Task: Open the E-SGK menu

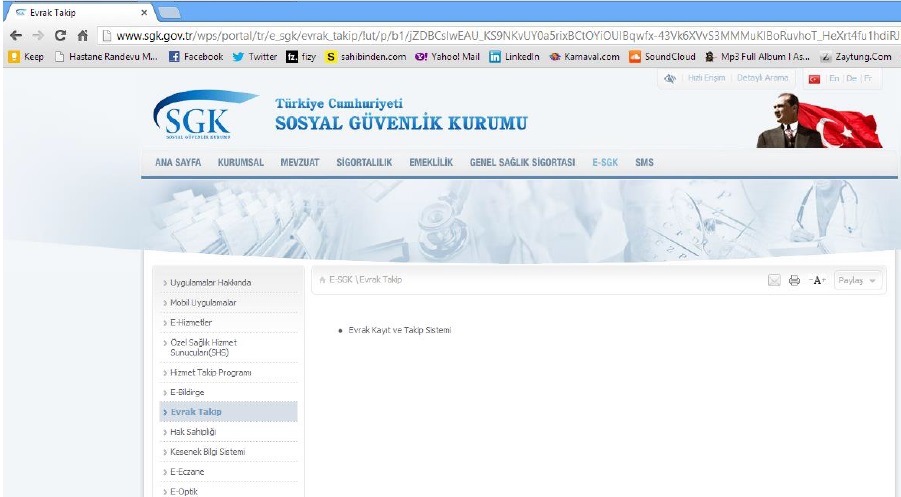Action: 605,163
